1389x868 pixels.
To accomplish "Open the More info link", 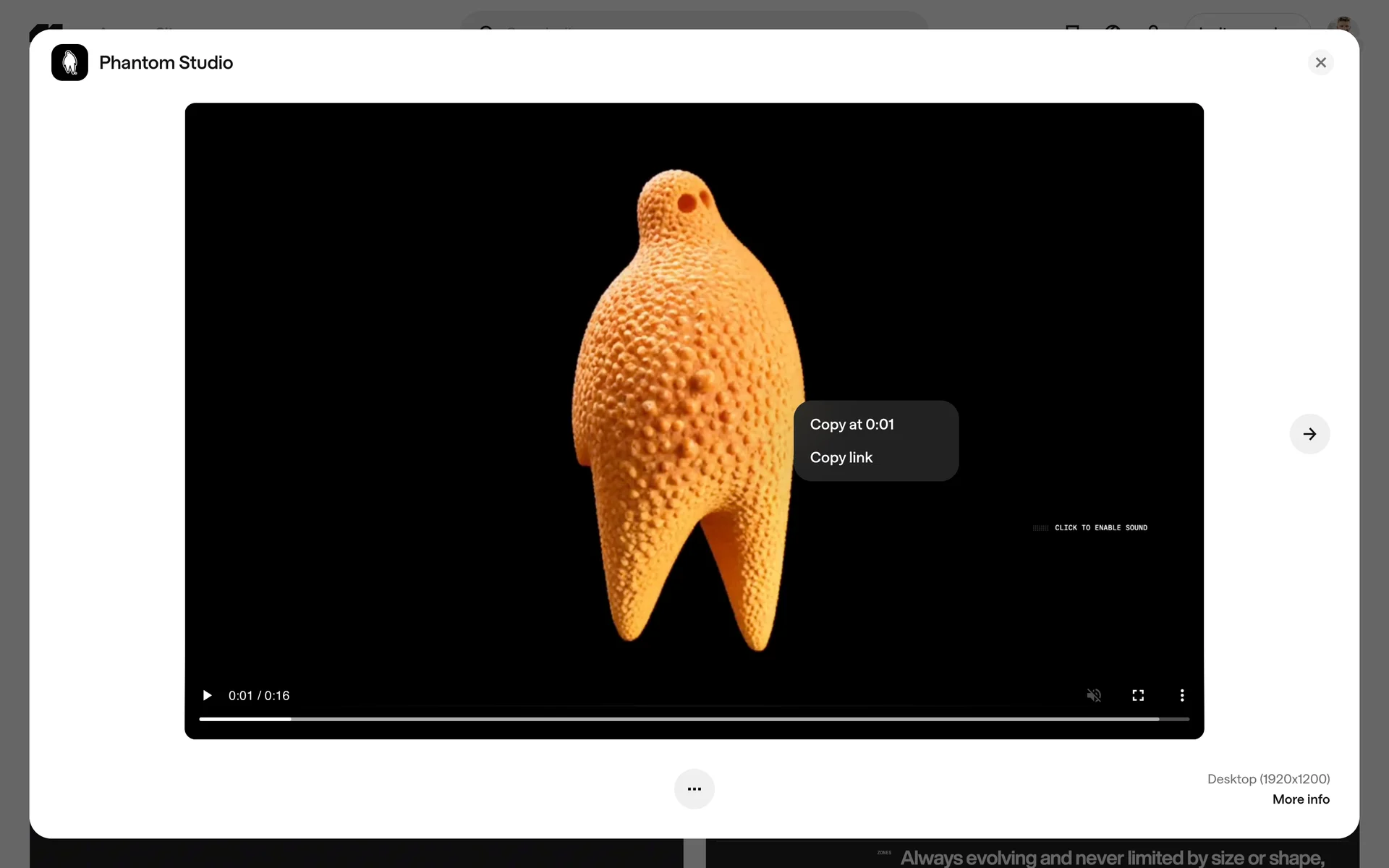I will [x=1300, y=799].
